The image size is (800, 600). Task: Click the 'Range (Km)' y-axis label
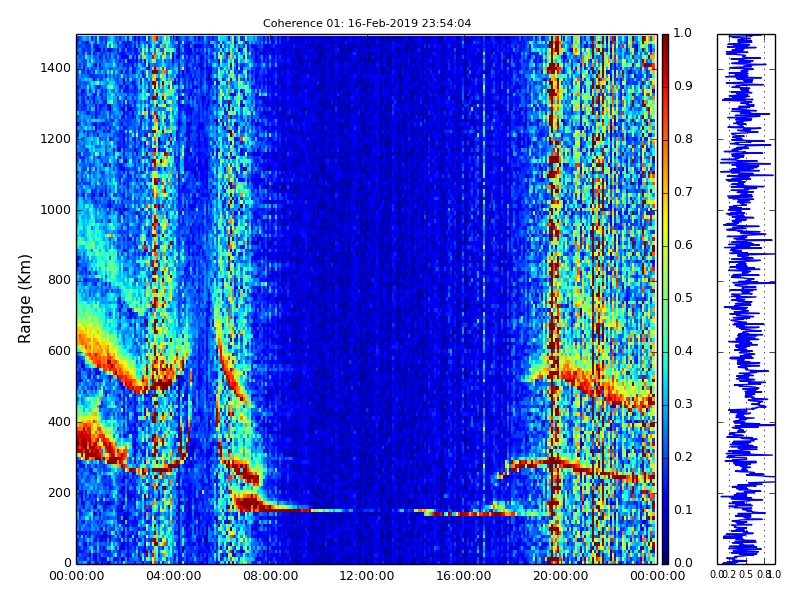(x=24, y=298)
